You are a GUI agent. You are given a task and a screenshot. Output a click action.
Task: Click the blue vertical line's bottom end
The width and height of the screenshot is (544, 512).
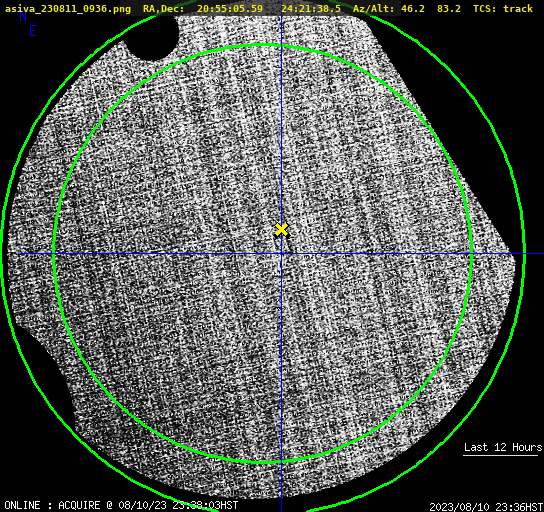pos(281,509)
